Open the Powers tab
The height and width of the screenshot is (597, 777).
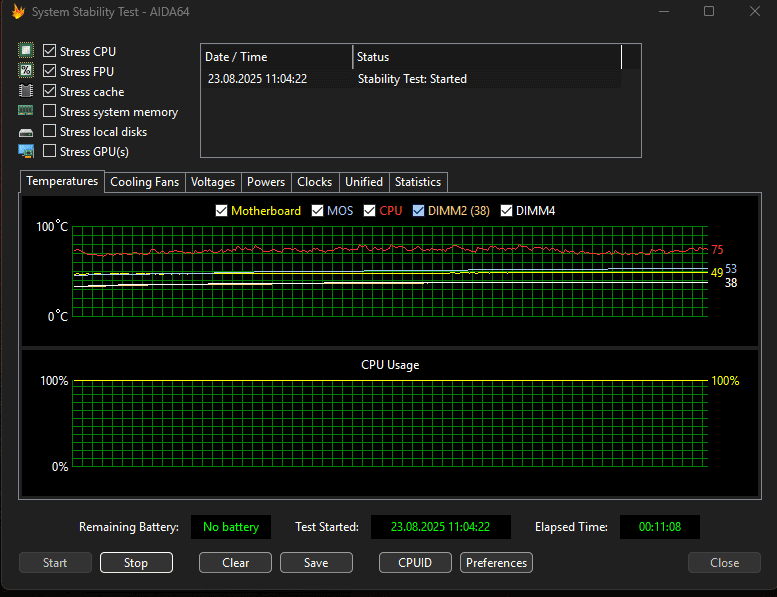pyautogui.click(x=266, y=182)
